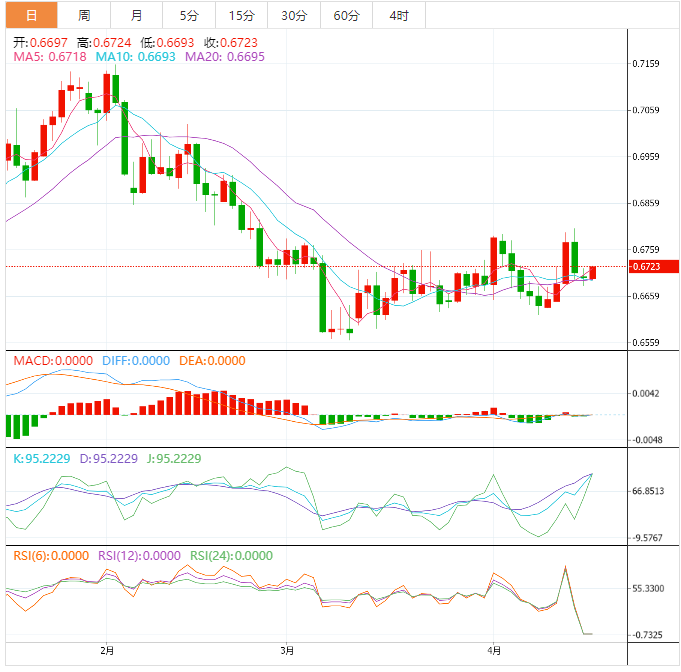Click the D:95.2229 indicator label
Screen dimensions: 681x672
coord(109,459)
